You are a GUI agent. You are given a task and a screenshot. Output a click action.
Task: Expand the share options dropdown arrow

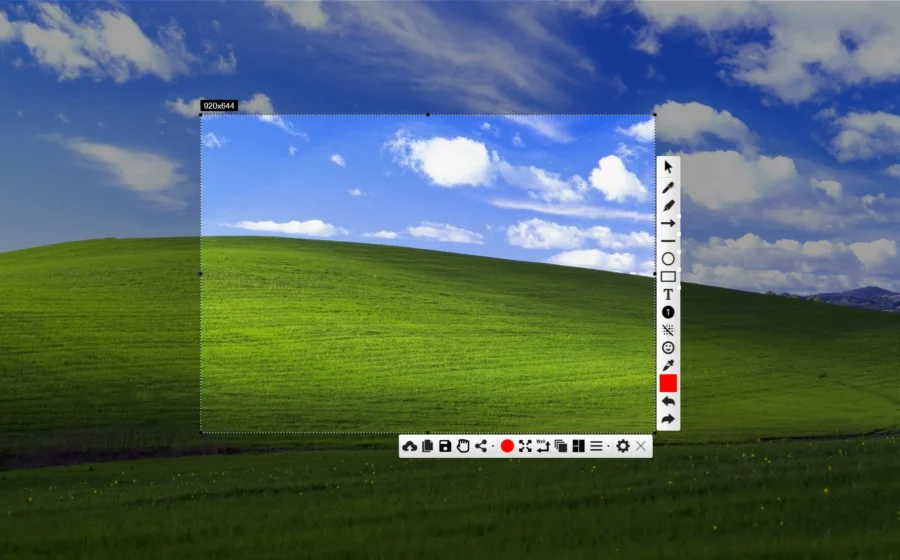coord(493,447)
